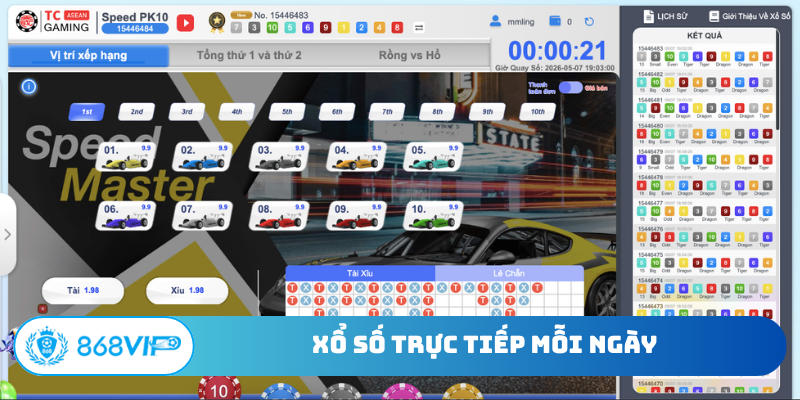Select the 7th position button
The image size is (800, 400).
pos(387,112)
